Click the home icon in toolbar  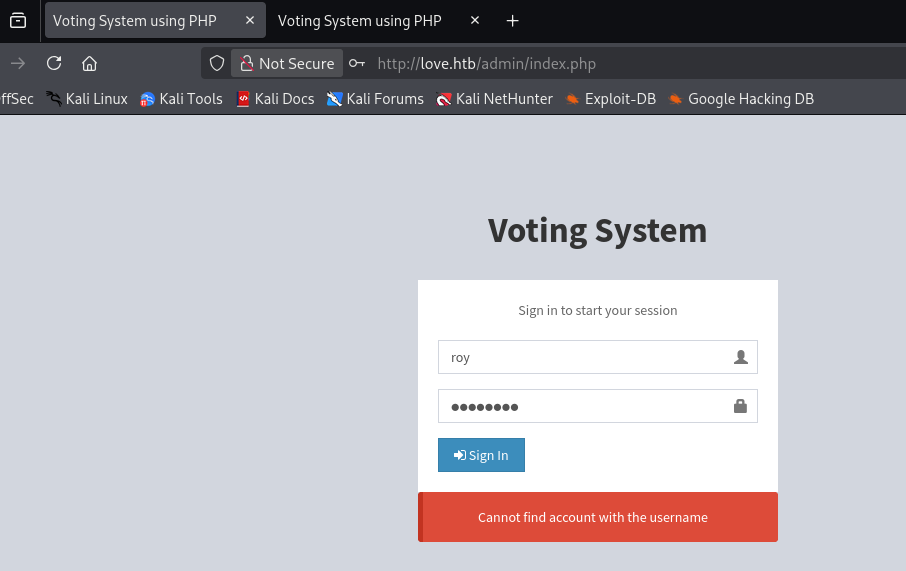[89, 63]
